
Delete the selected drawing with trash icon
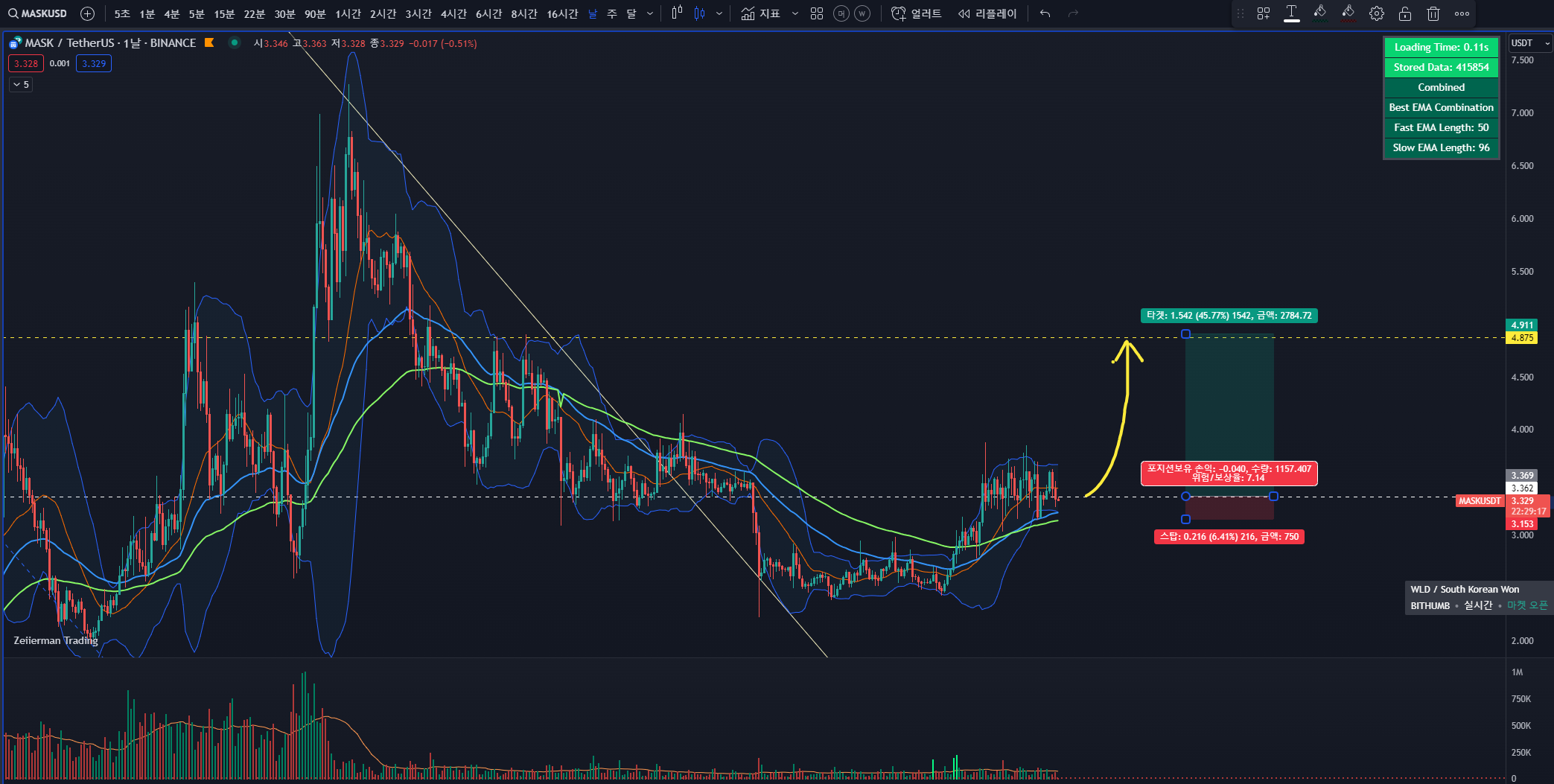1433,13
